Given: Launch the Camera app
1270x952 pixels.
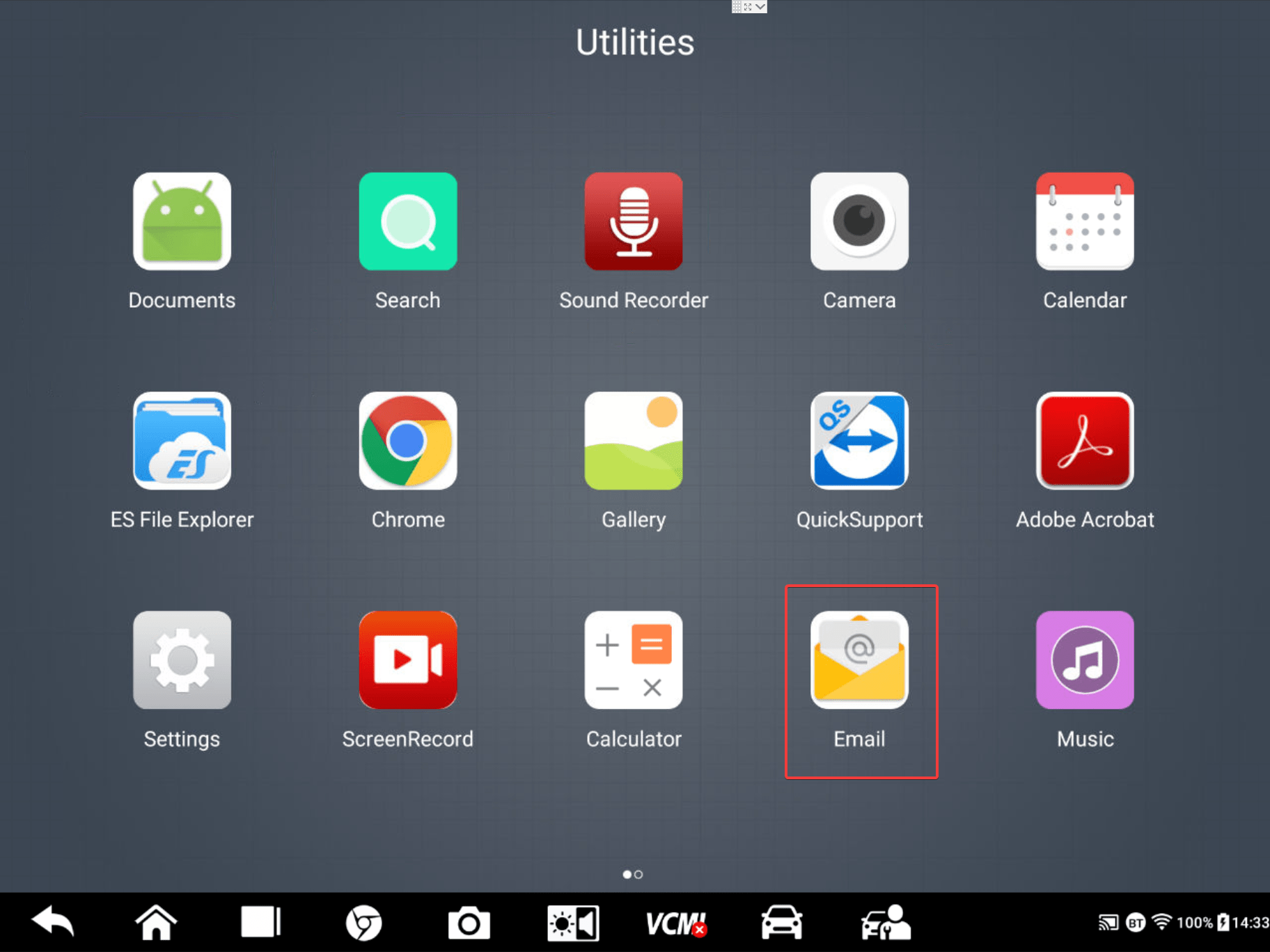Looking at the screenshot, I should pos(859,221).
